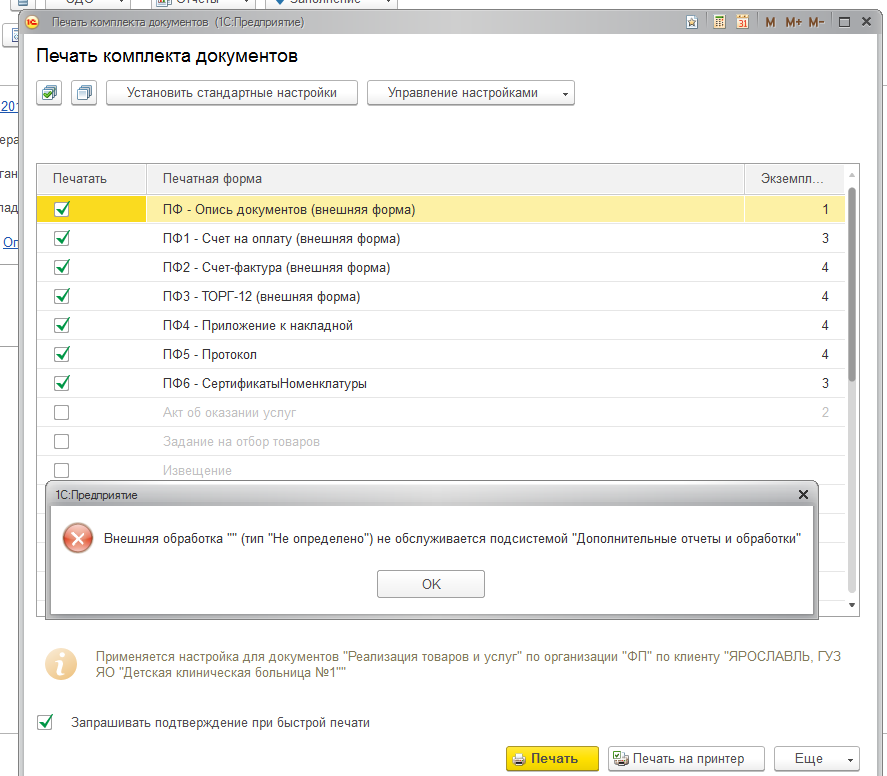This screenshot has width=887, height=776.
Task: Enable Акт об оказании услуг checkbox
Action: click(x=62, y=412)
